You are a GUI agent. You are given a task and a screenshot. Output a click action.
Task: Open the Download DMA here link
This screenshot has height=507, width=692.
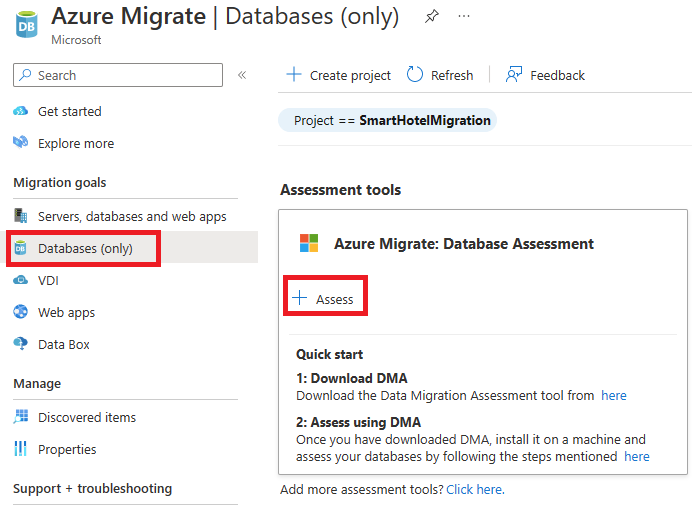614,395
